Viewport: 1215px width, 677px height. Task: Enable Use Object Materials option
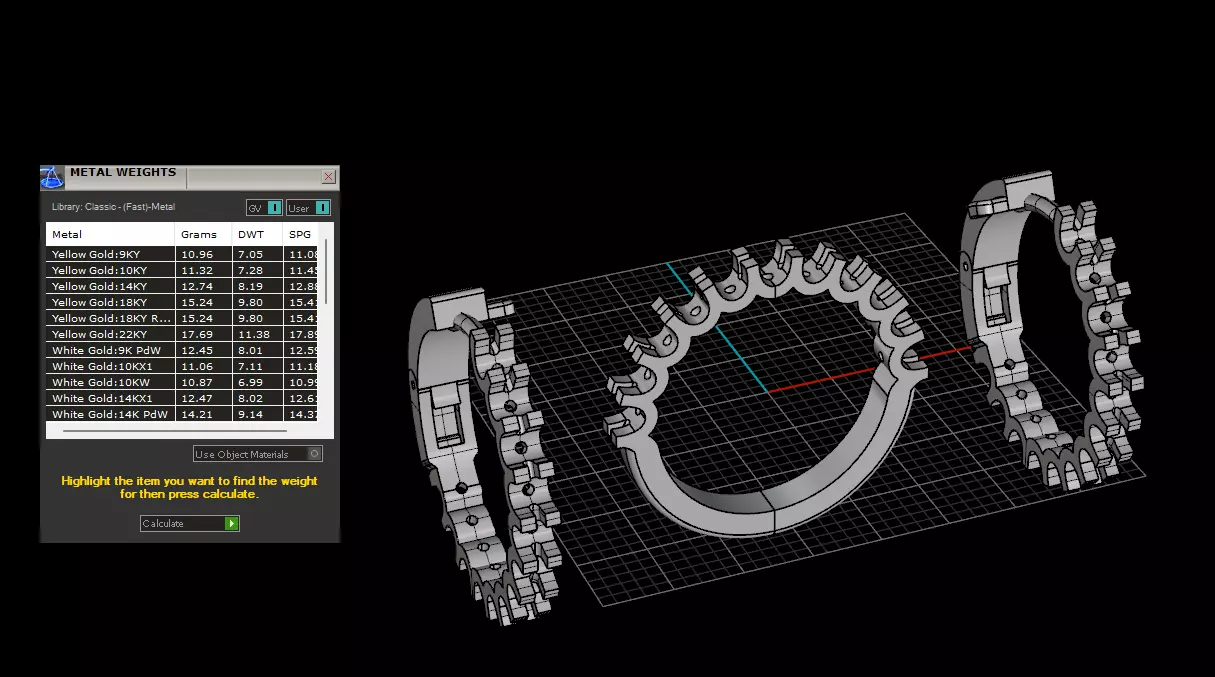258,454
